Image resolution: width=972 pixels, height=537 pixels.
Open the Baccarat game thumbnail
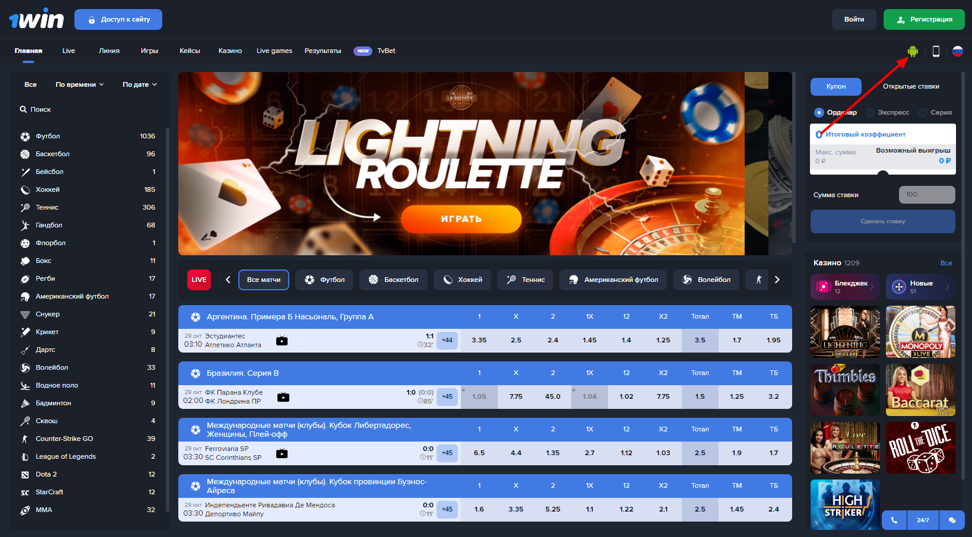point(921,390)
